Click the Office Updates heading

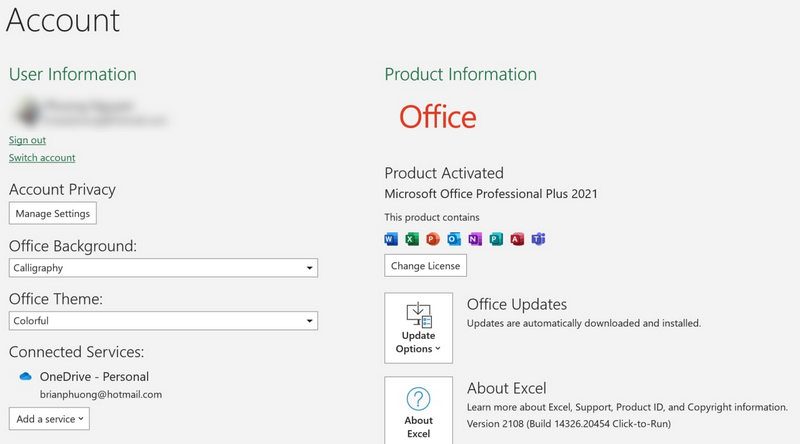517,304
